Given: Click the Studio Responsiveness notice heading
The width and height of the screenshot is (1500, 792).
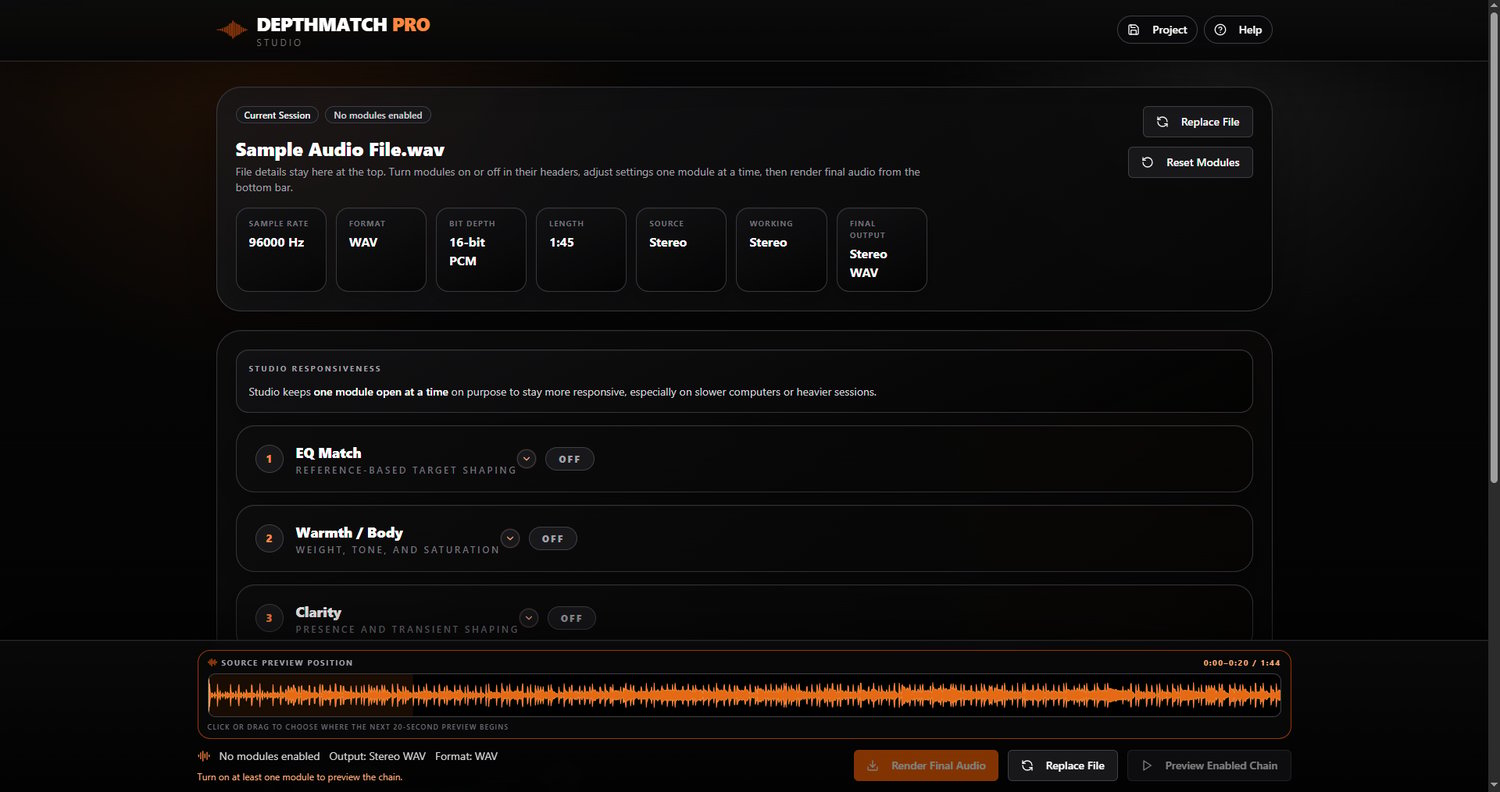Looking at the screenshot, I should [315, 369].
